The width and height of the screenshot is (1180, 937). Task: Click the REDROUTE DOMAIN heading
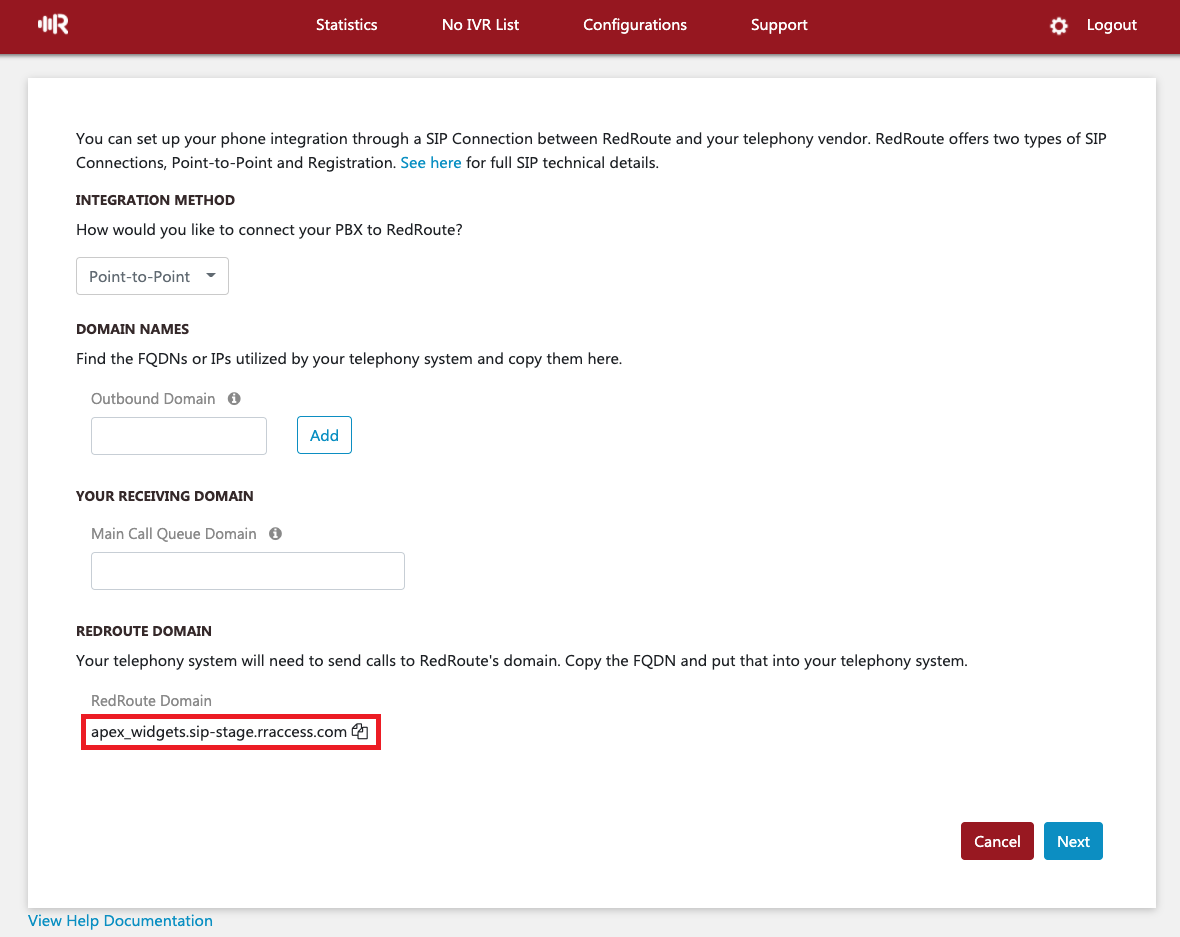point(144,631)
